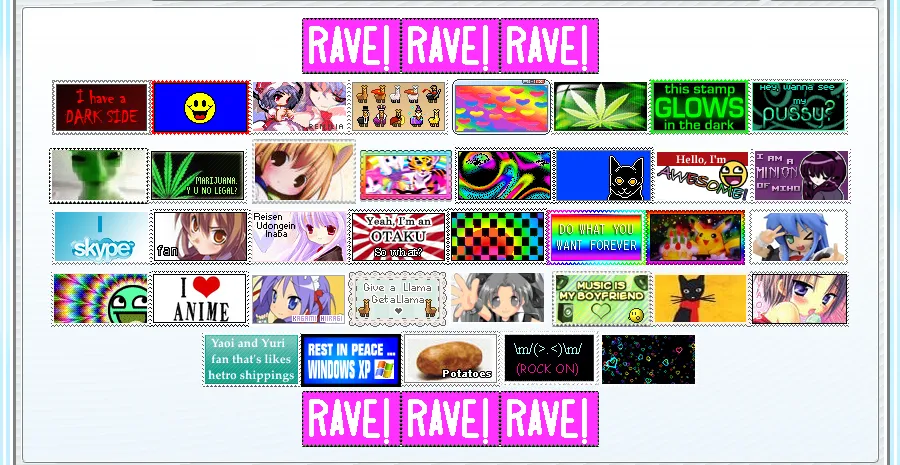Select the blonde anime girl stamp
Viewport: 900px width, 465px height.
304,171
